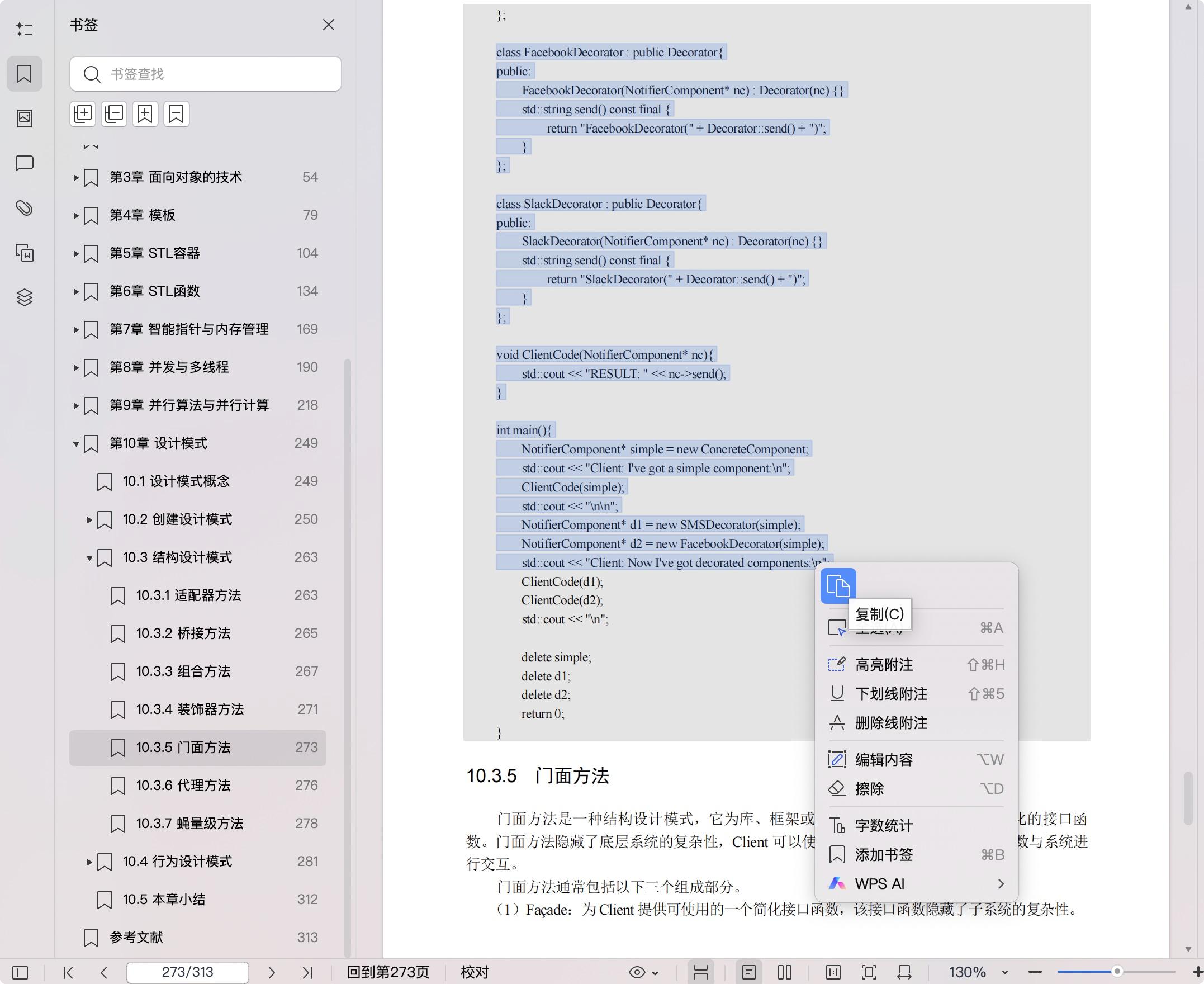The width and height of the screenshot is (1204, 984).
Task: Open the comments panel icon in sidebar
Action: 25,163
